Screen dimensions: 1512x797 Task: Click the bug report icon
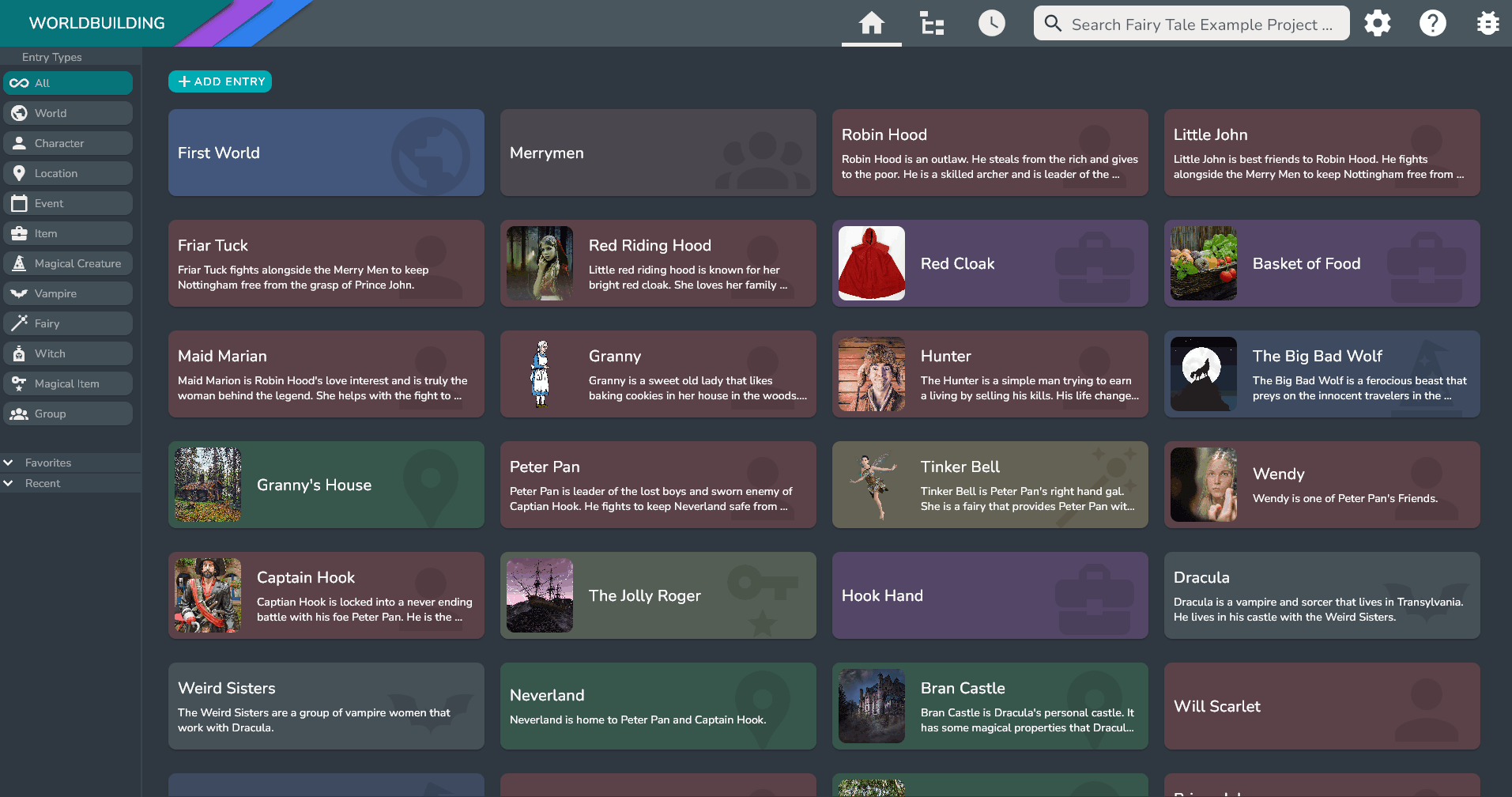(x=1488, y=23)
